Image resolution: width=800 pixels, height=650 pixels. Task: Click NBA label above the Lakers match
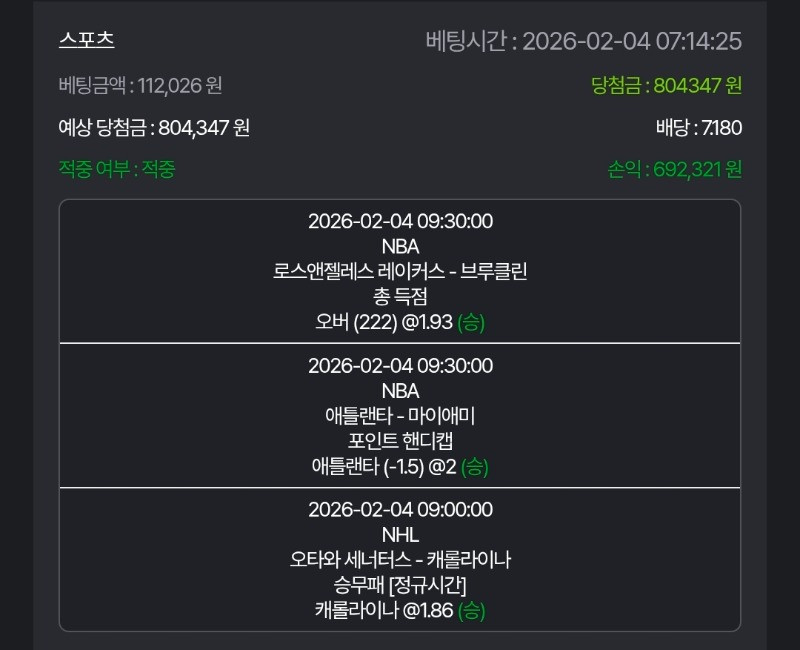pyautogui.click(x=400, y=246)
